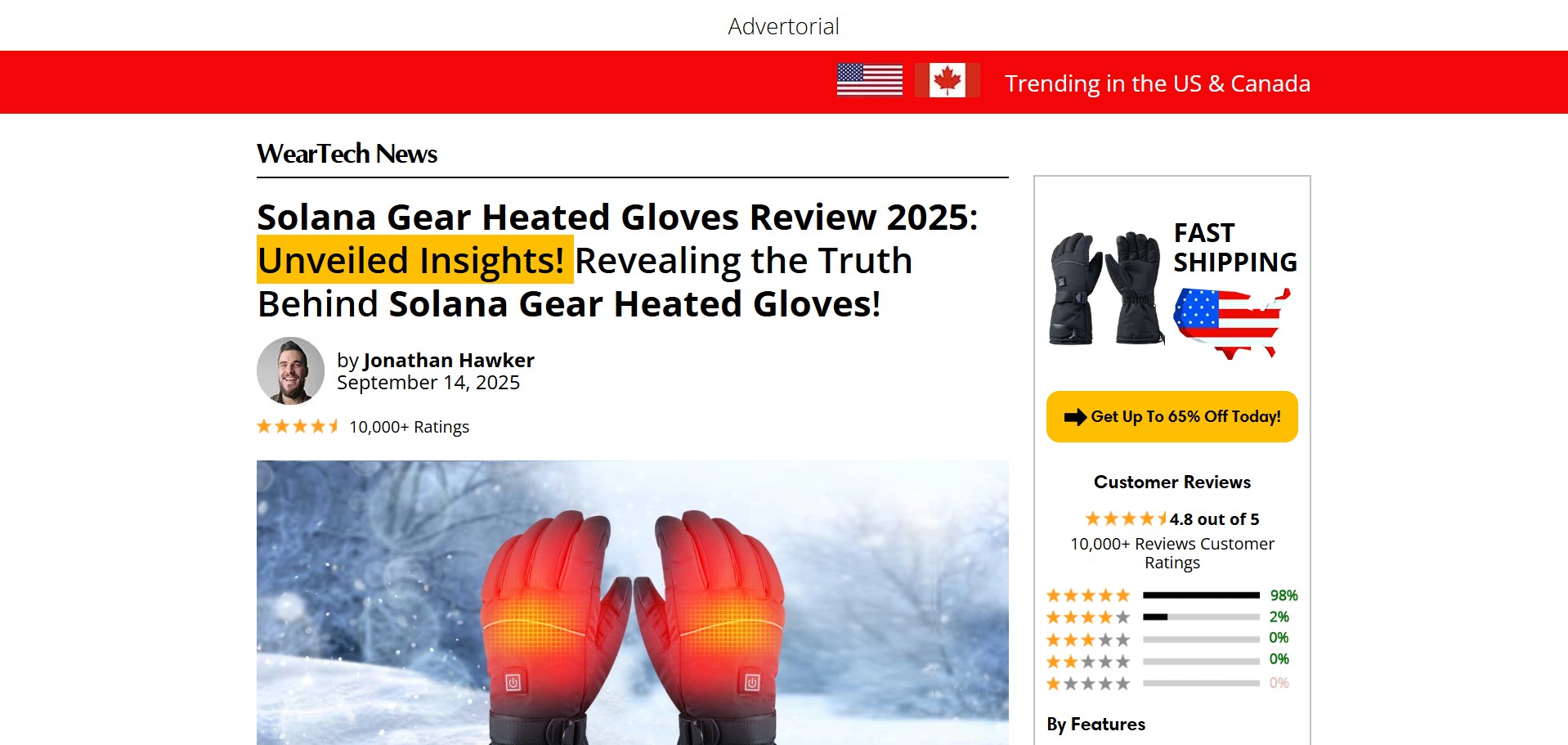Click the black gloves product image in sidebar
This screenshot has width=1568, height=745.
1107,288
